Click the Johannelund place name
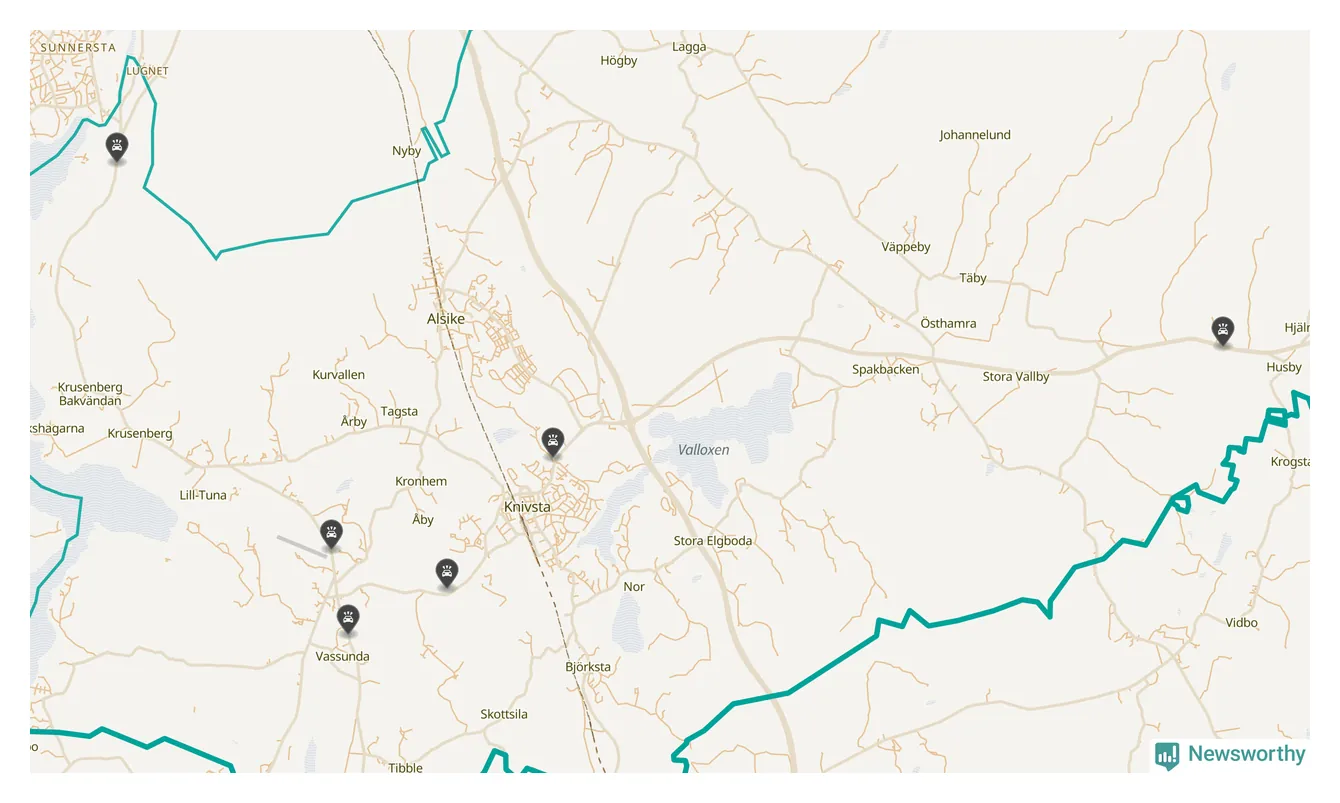This screenshot has height=803, width=1340. pos(975,135)
